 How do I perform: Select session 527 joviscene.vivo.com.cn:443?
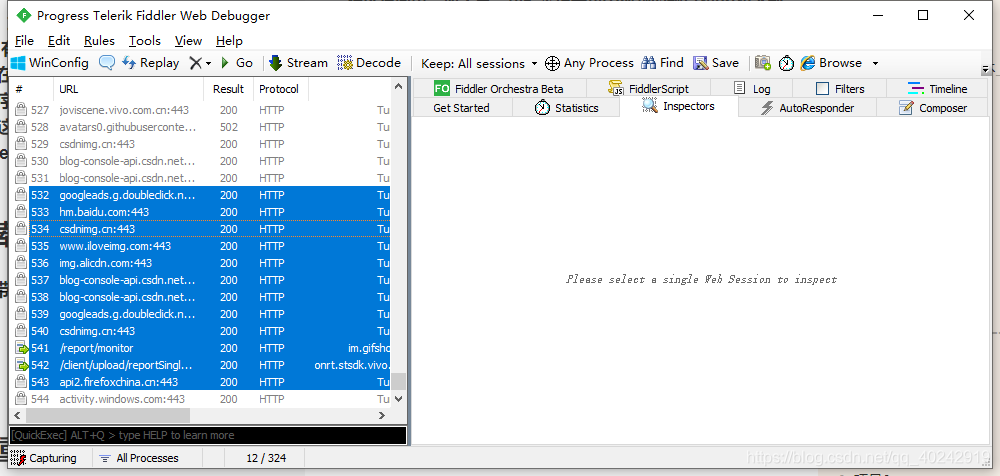click(x=201, y=110)
